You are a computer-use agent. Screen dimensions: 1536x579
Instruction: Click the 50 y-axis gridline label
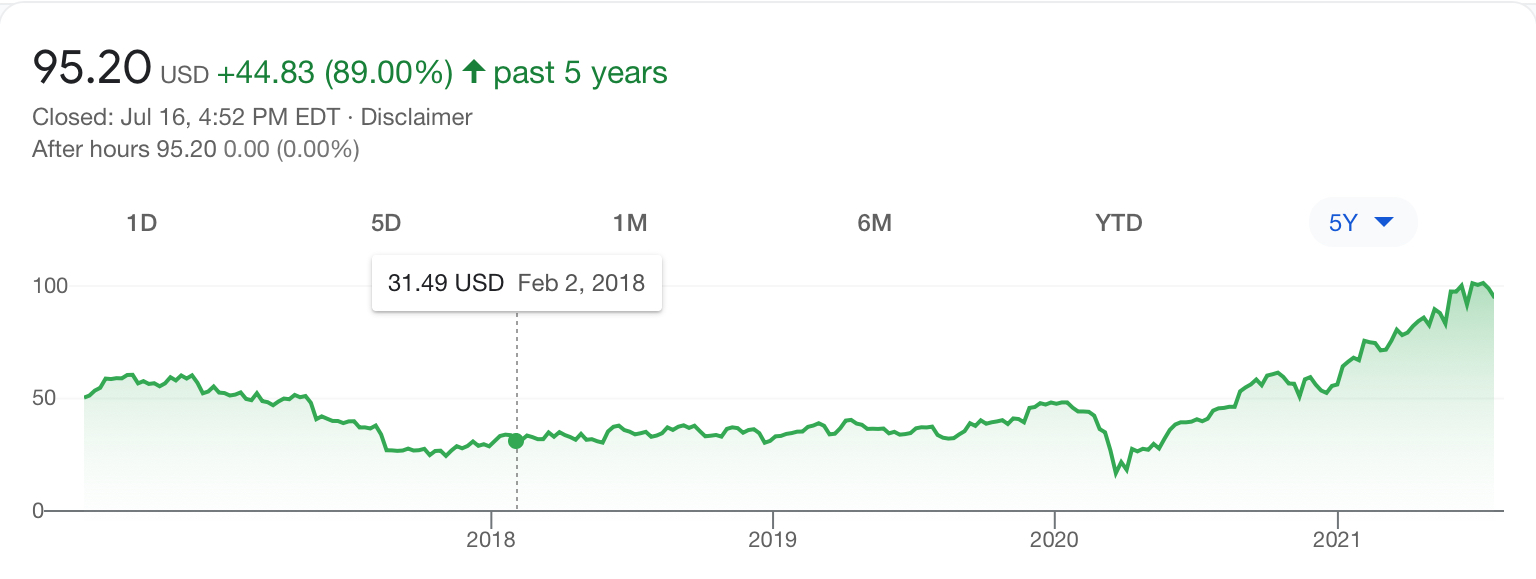[x=44, y=398]
